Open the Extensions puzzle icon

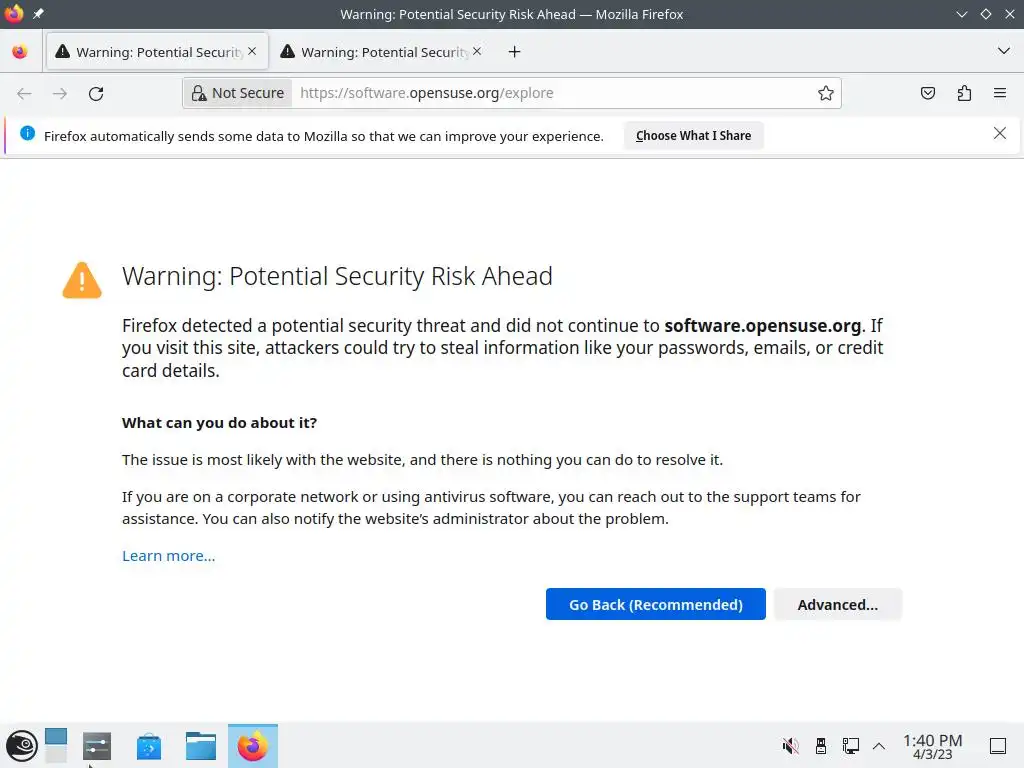(x=964, y=93)
